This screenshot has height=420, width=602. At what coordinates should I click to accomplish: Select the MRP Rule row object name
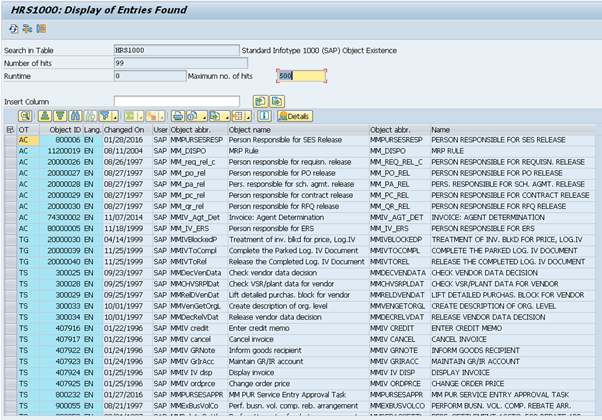click(245, 150)
